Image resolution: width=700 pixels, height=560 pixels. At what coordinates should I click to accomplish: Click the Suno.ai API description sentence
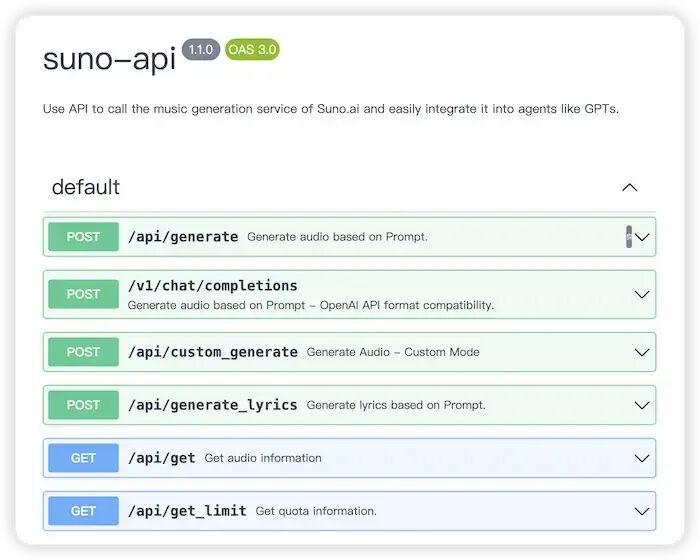click(x=331, y=109)
